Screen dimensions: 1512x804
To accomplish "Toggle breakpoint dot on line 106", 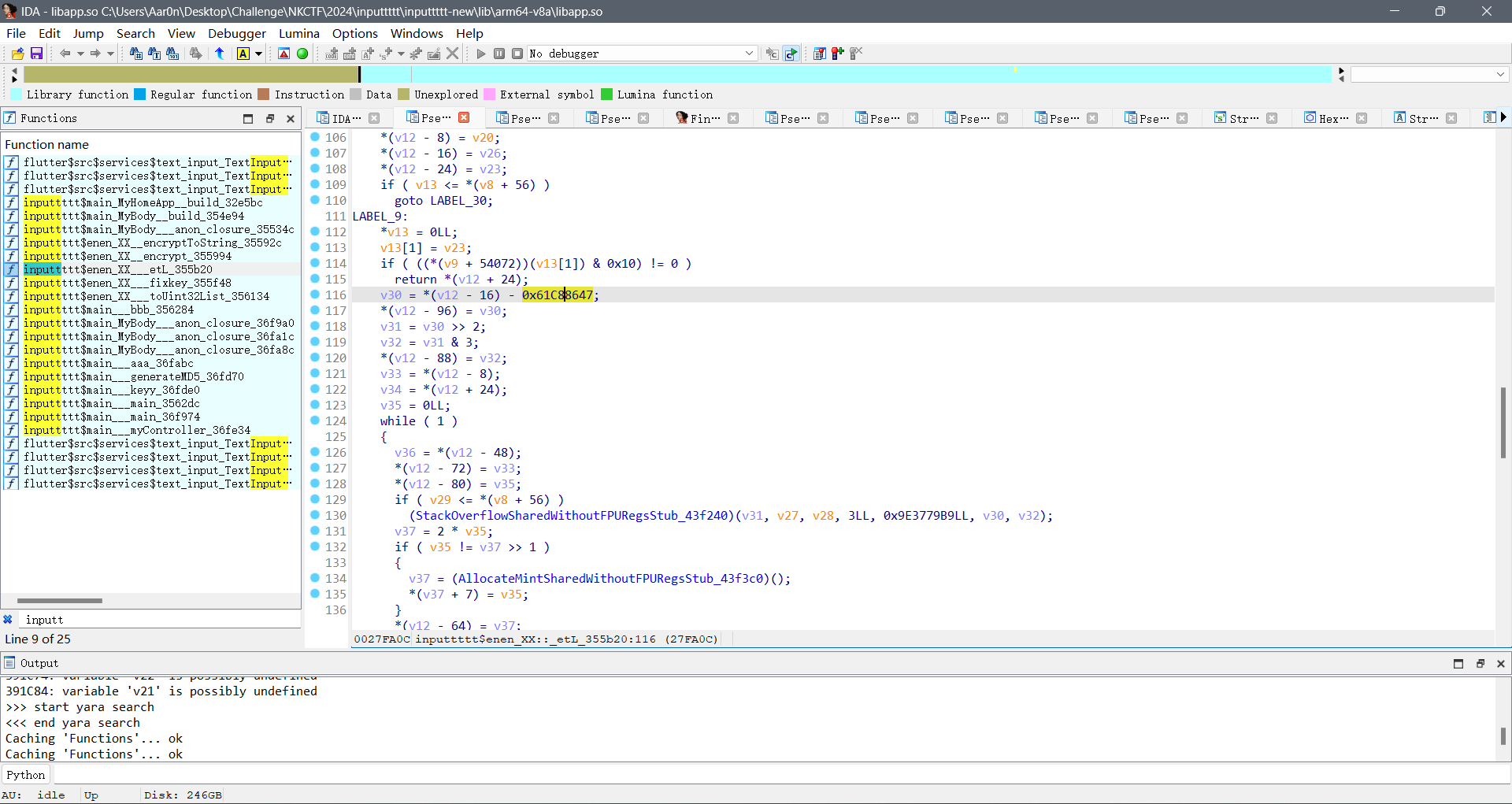I will (315, 137).
